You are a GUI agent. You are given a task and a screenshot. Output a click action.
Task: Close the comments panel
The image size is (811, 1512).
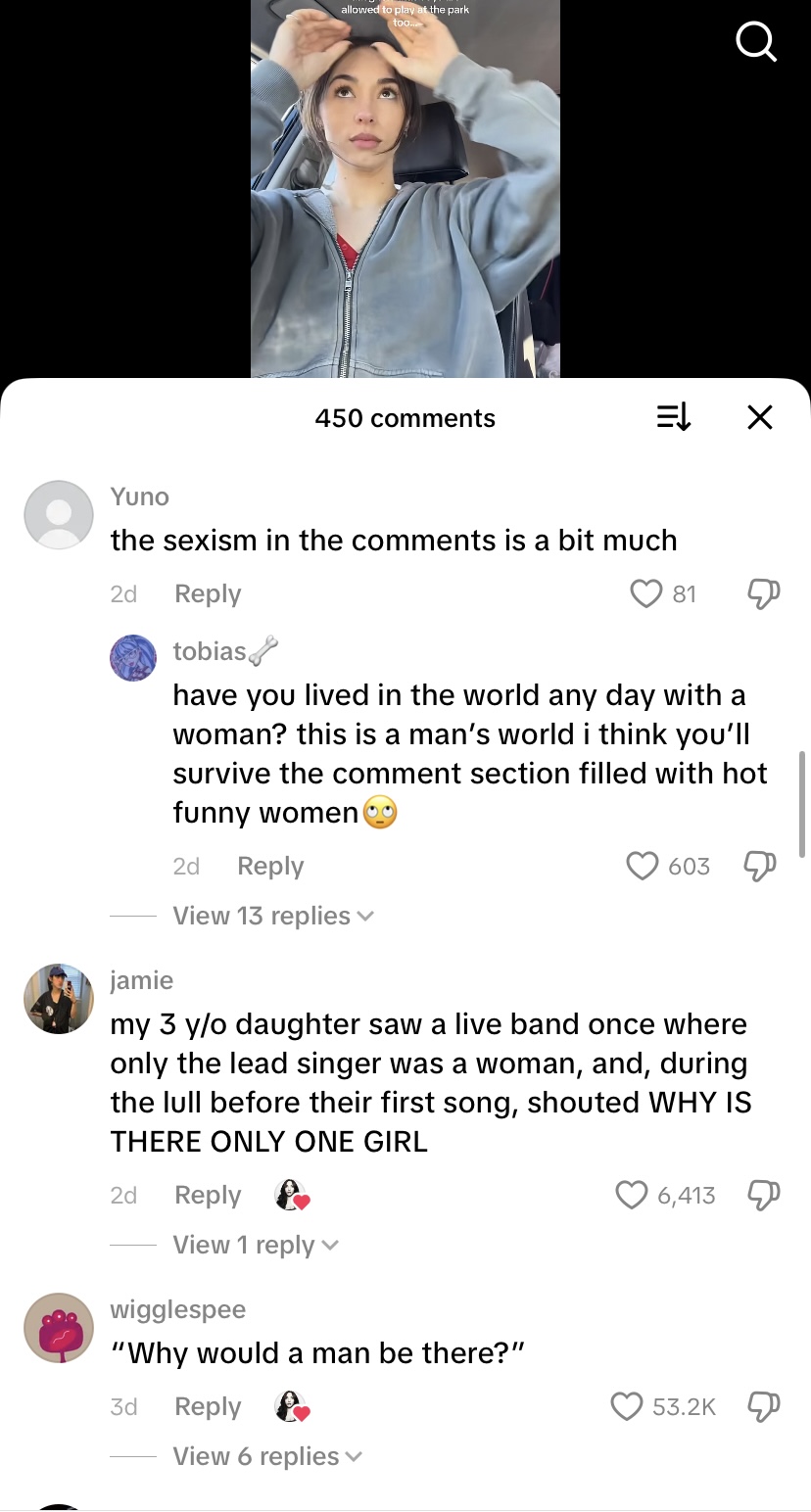point(759,418)
